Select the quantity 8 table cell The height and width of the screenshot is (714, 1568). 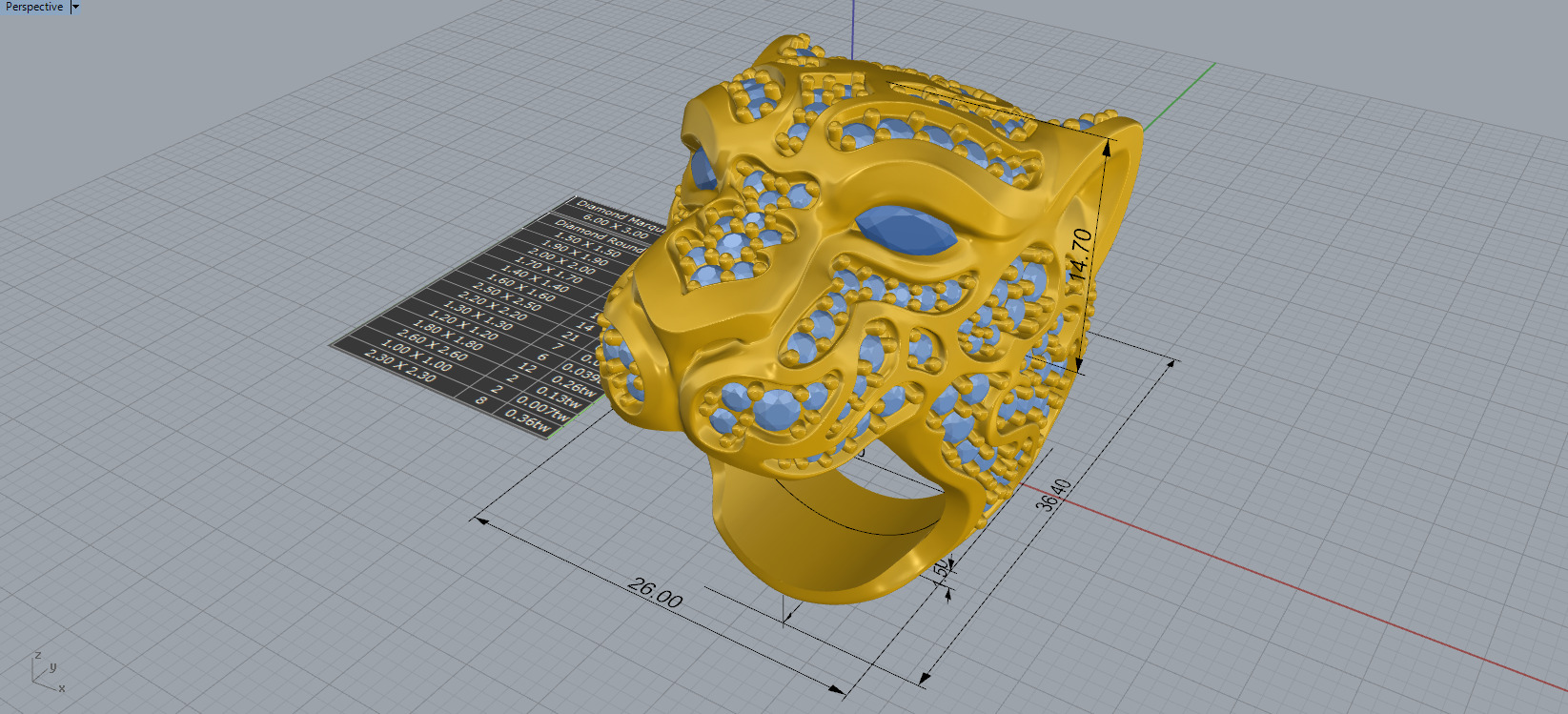(480, 399)
